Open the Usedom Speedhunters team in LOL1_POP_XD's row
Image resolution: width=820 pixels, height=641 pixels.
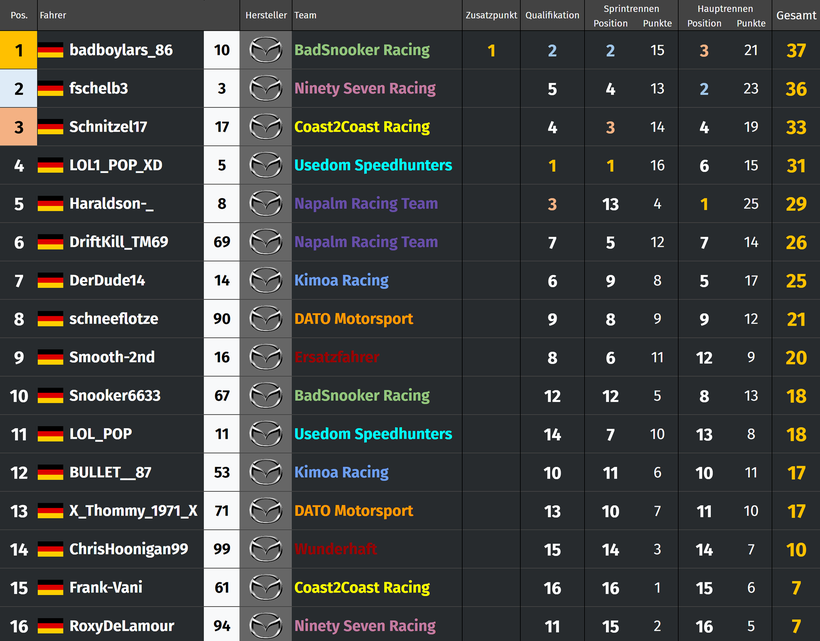click(x=373, y=165)
